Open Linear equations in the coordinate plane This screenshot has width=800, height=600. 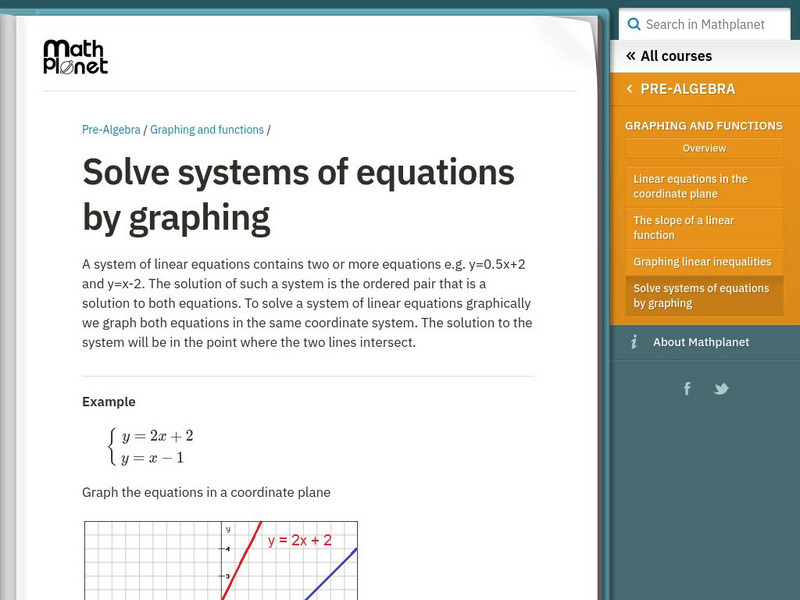(x=704, y=186)
